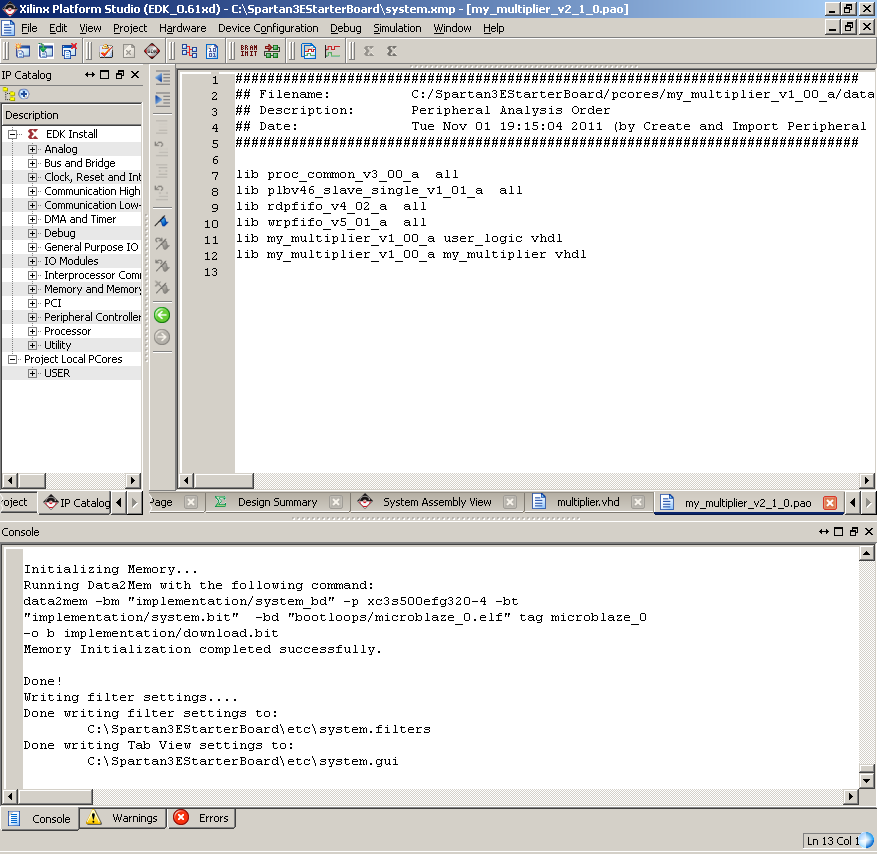877x854 pixels.
Task: Open the Device Configuration menu
Action: 268,28
